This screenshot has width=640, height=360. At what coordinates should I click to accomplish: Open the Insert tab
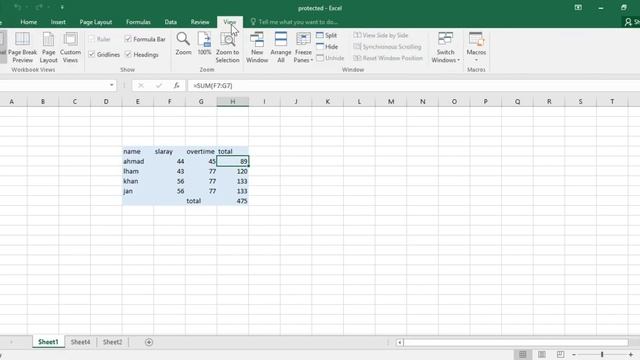[x=58, y=22]
